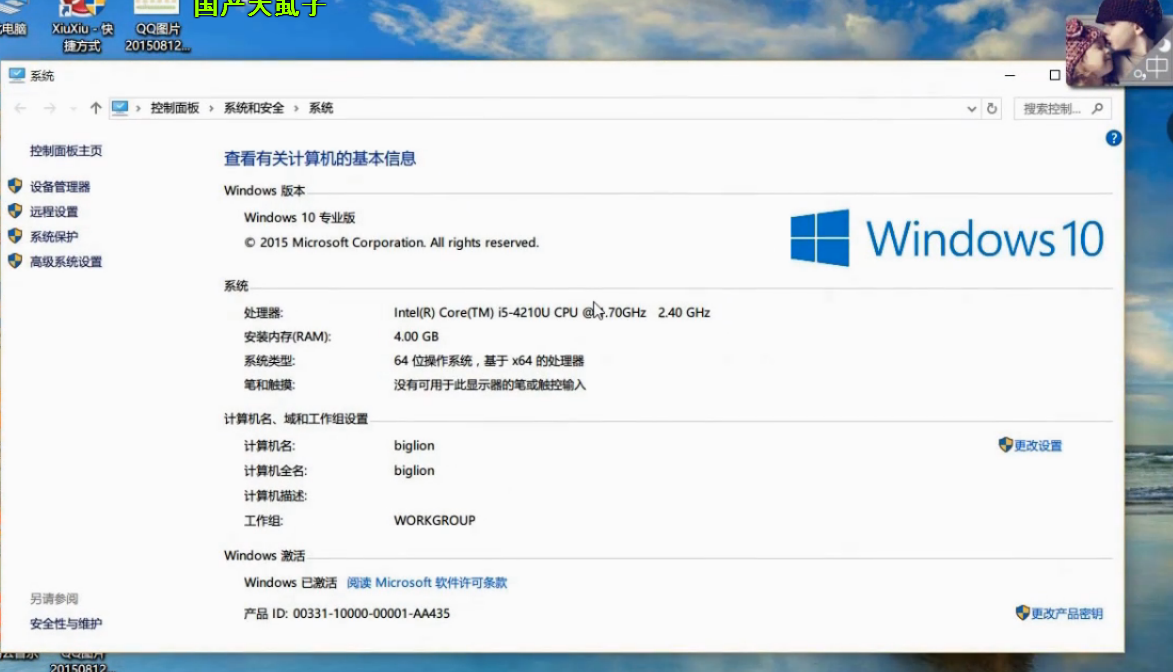Navigate to 系统和安全 breadcrumb
1173x672 pixels.
tap(254, 108)
